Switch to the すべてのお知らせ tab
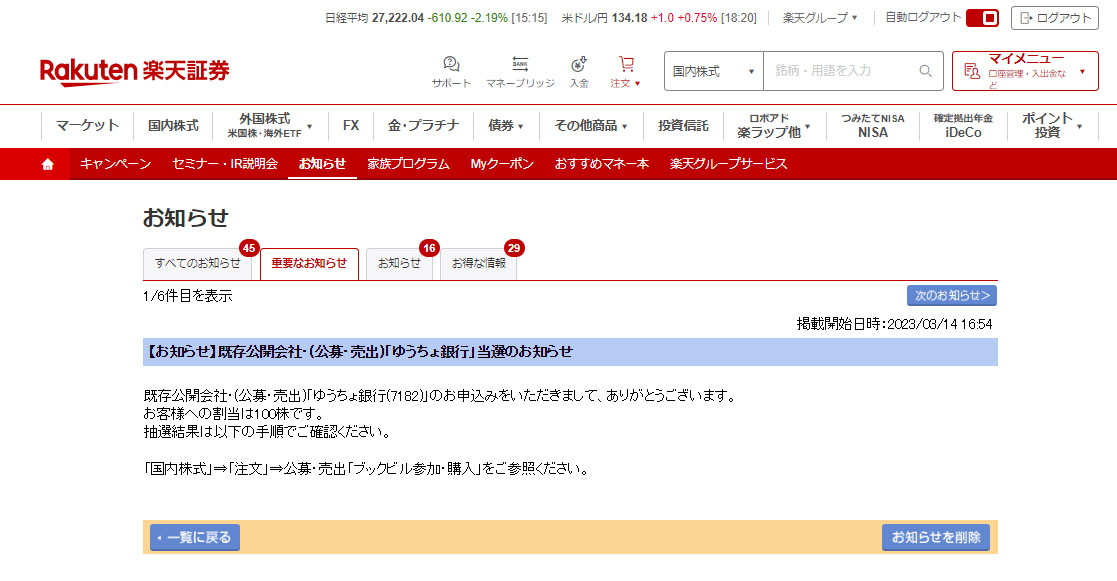 [197, 264]
